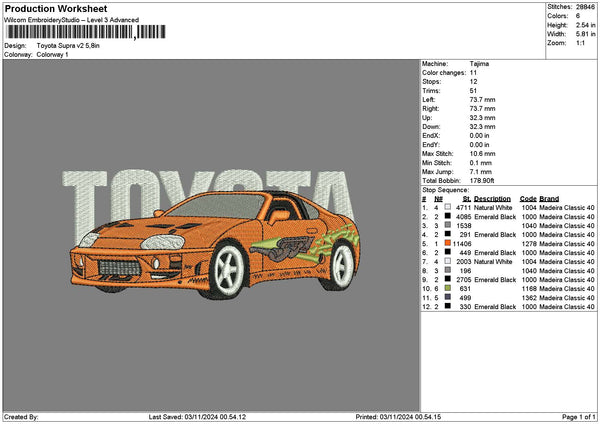The width and height of the screenshot is (600, 424).
Task: Click the Stops value 12
Action: click(x=473, y=82)
